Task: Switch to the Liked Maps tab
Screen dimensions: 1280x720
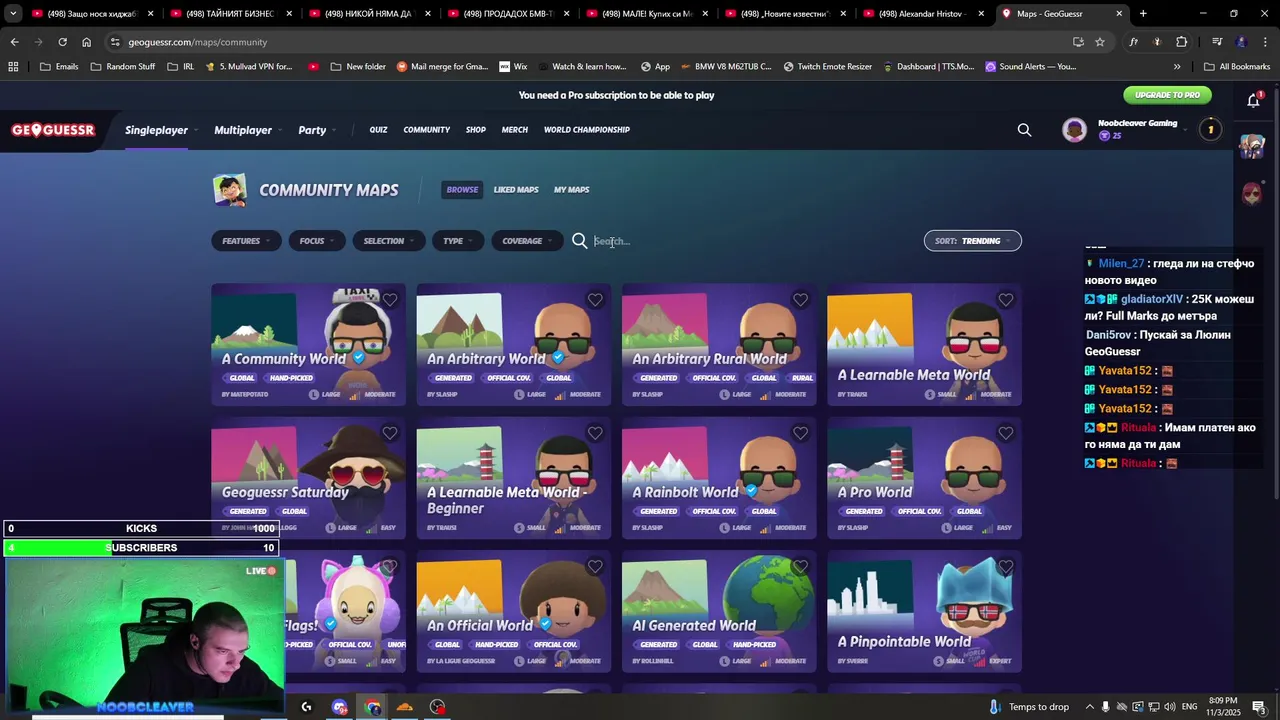Action: 516,190
